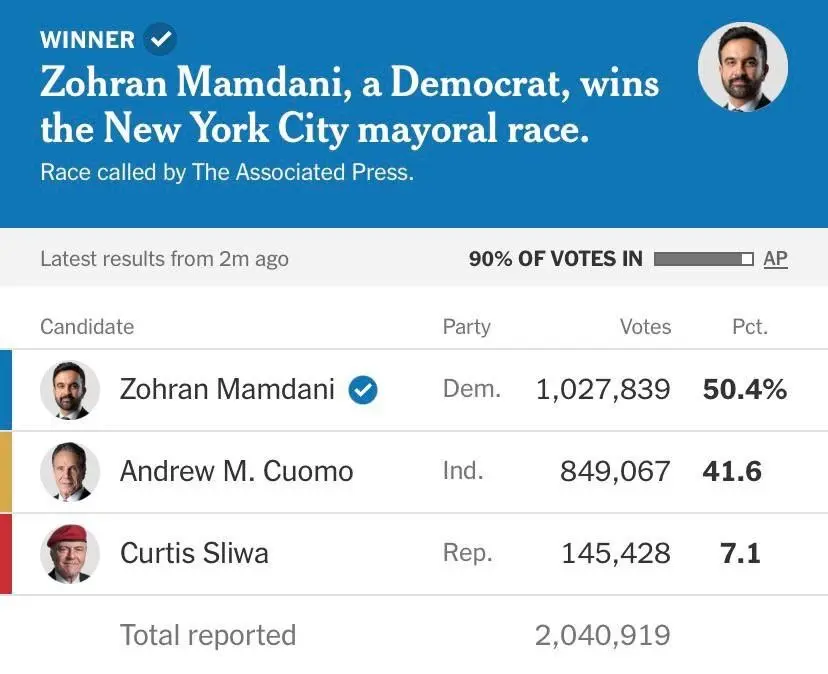Click the Party column header
The width and height of the screenshot is (828, 674).
pyautogui.click(x=467, y=327)
